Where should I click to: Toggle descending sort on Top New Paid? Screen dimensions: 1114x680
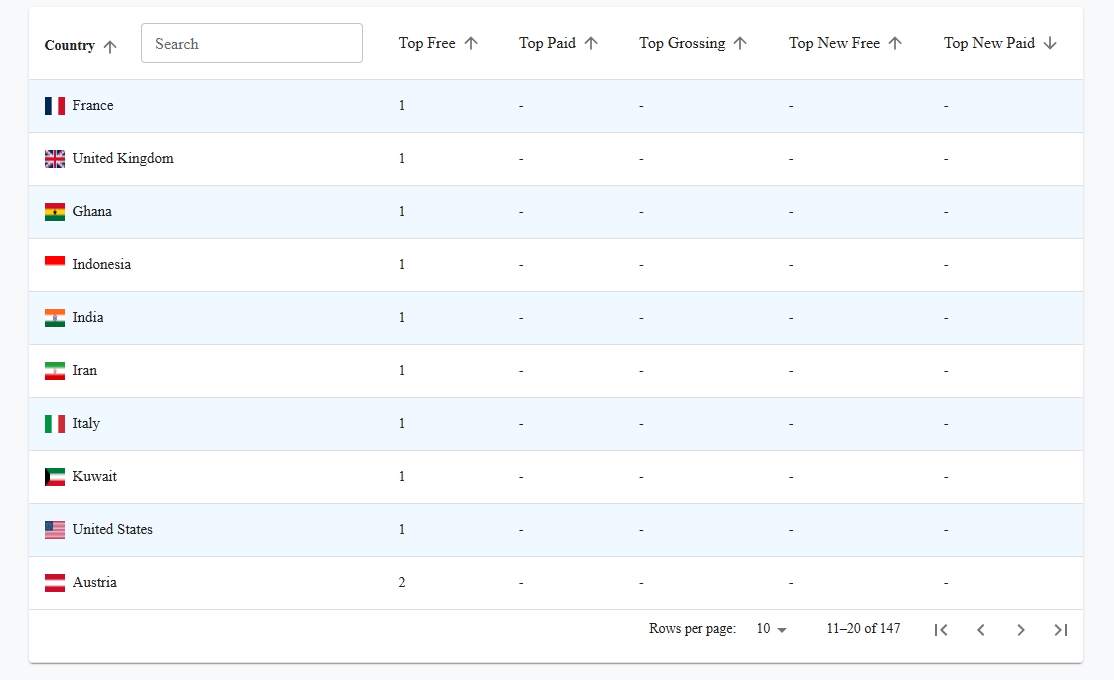click(1051, 43)
